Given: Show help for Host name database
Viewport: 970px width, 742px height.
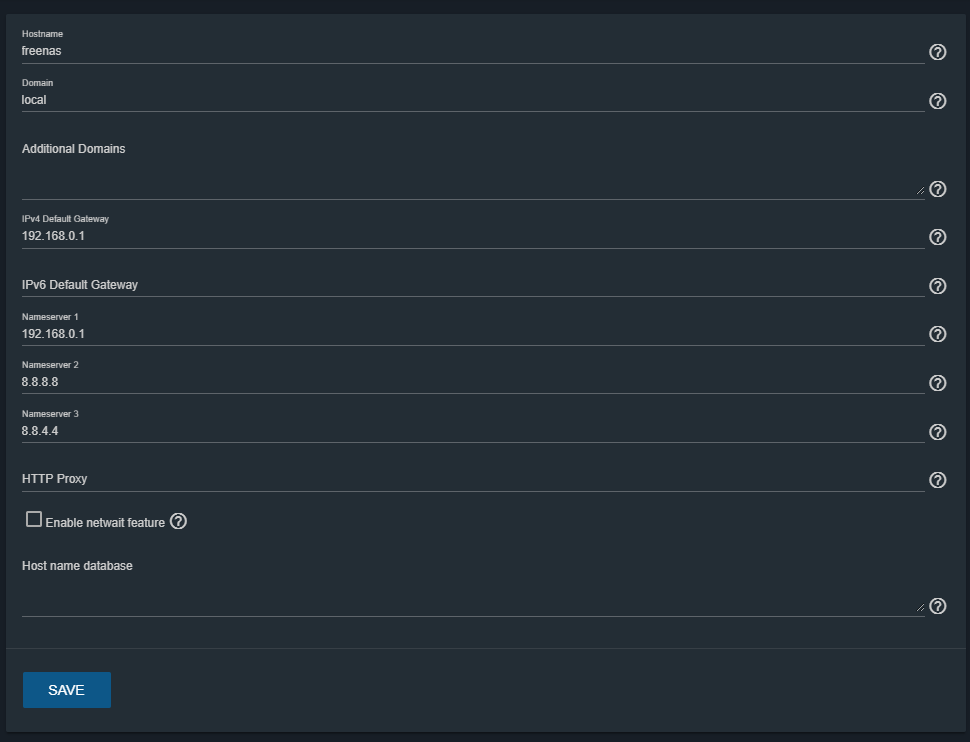Looking at the screenshot, I should pyautogui.click(x=937, y=606).
